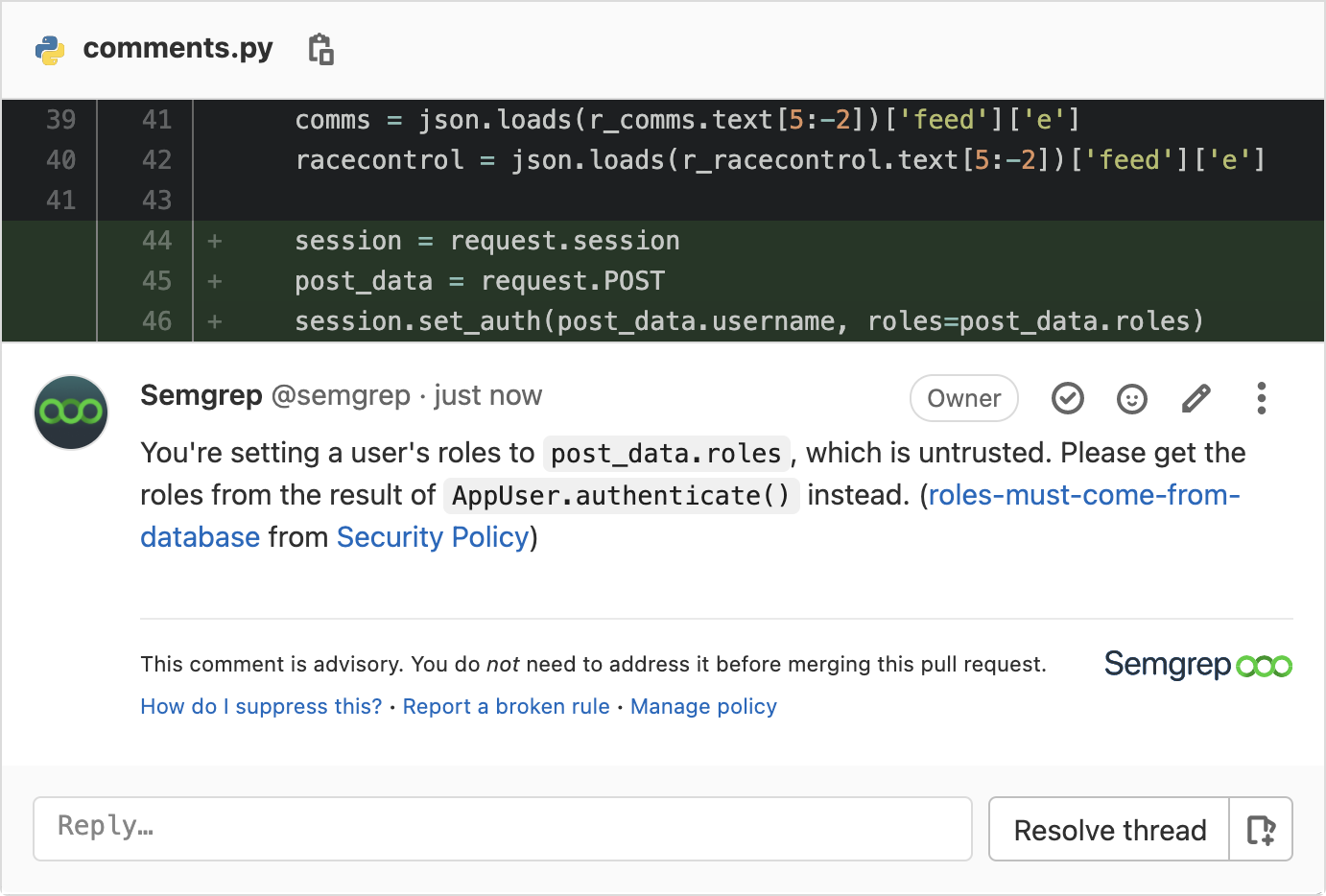This screenshot has height=896, width=1326.
Task: Mark Semgrep's comment as resolved with checkmark icon
Action: pos(1067,398)
